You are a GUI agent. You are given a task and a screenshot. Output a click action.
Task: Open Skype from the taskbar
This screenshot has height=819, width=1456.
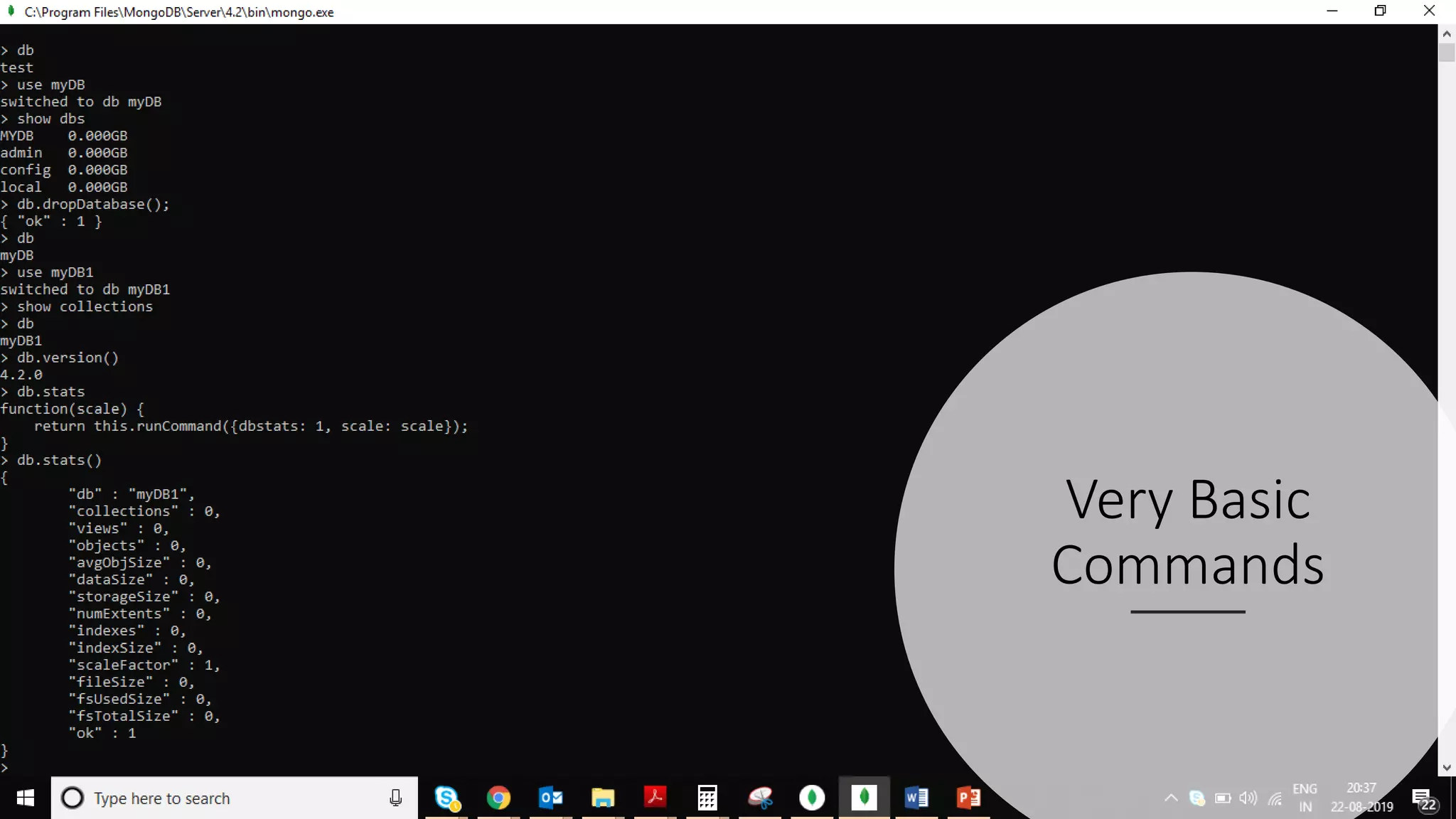[x=446, y=798]
